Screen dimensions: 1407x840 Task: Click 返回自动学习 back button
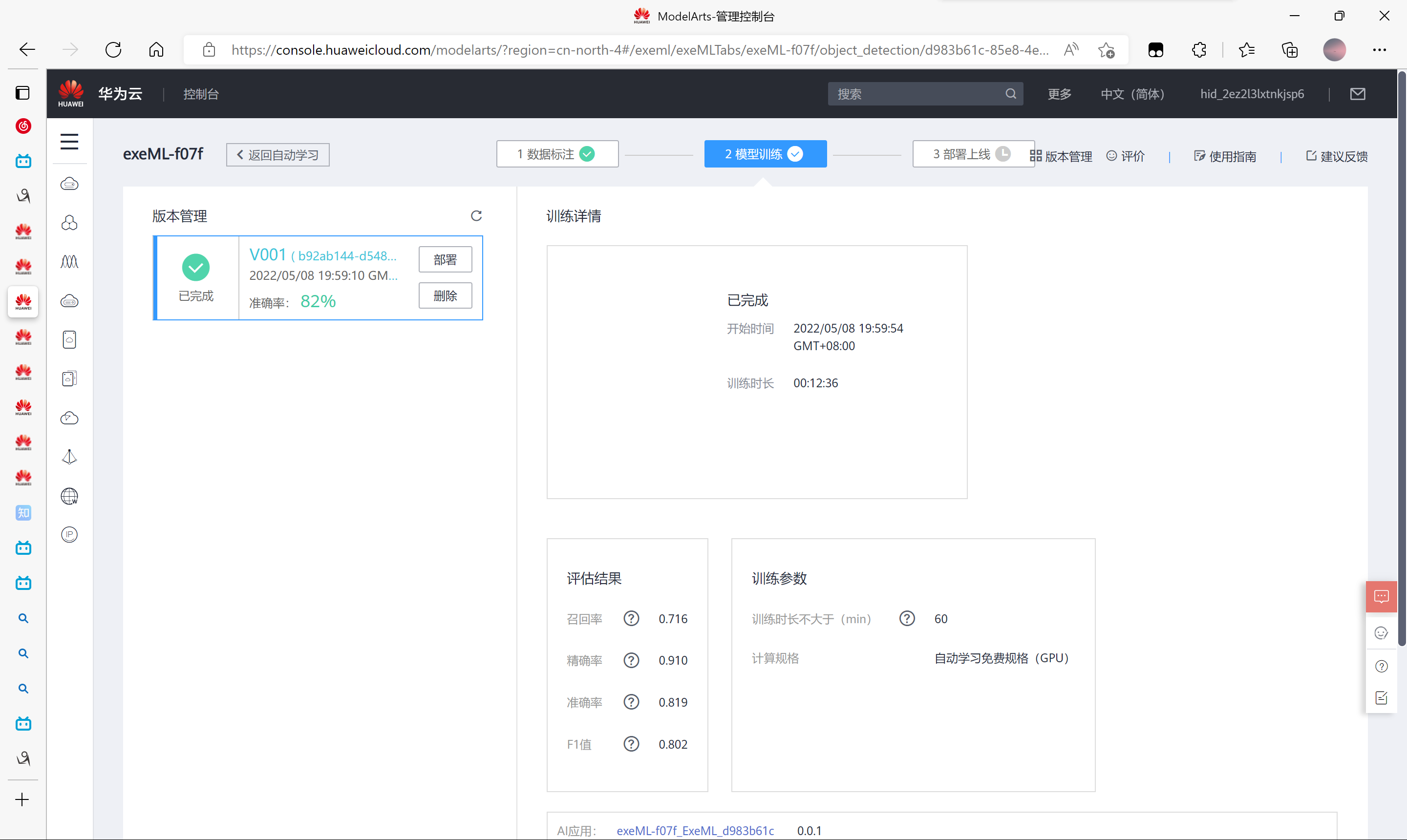point(277,155)
